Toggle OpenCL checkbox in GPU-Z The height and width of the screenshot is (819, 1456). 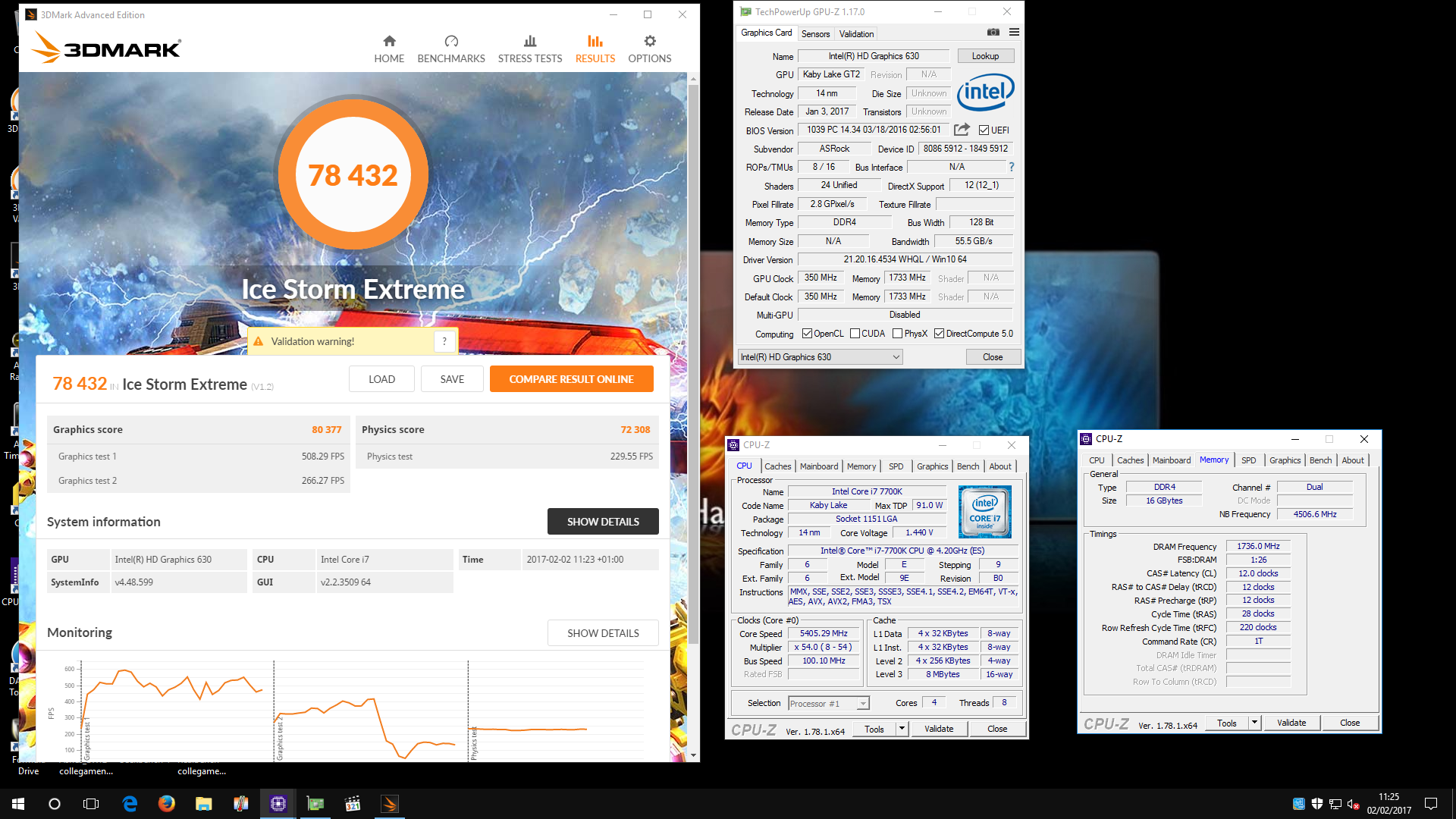coord(807,334)
